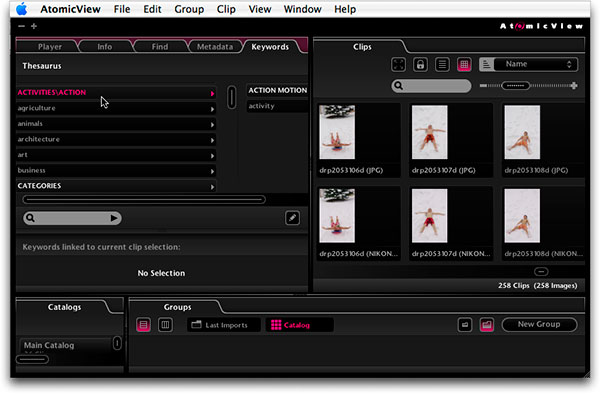Open the Metadata tab
Image resolution: width=600 pixels, height=394 pixels.
tap(215, 47)
